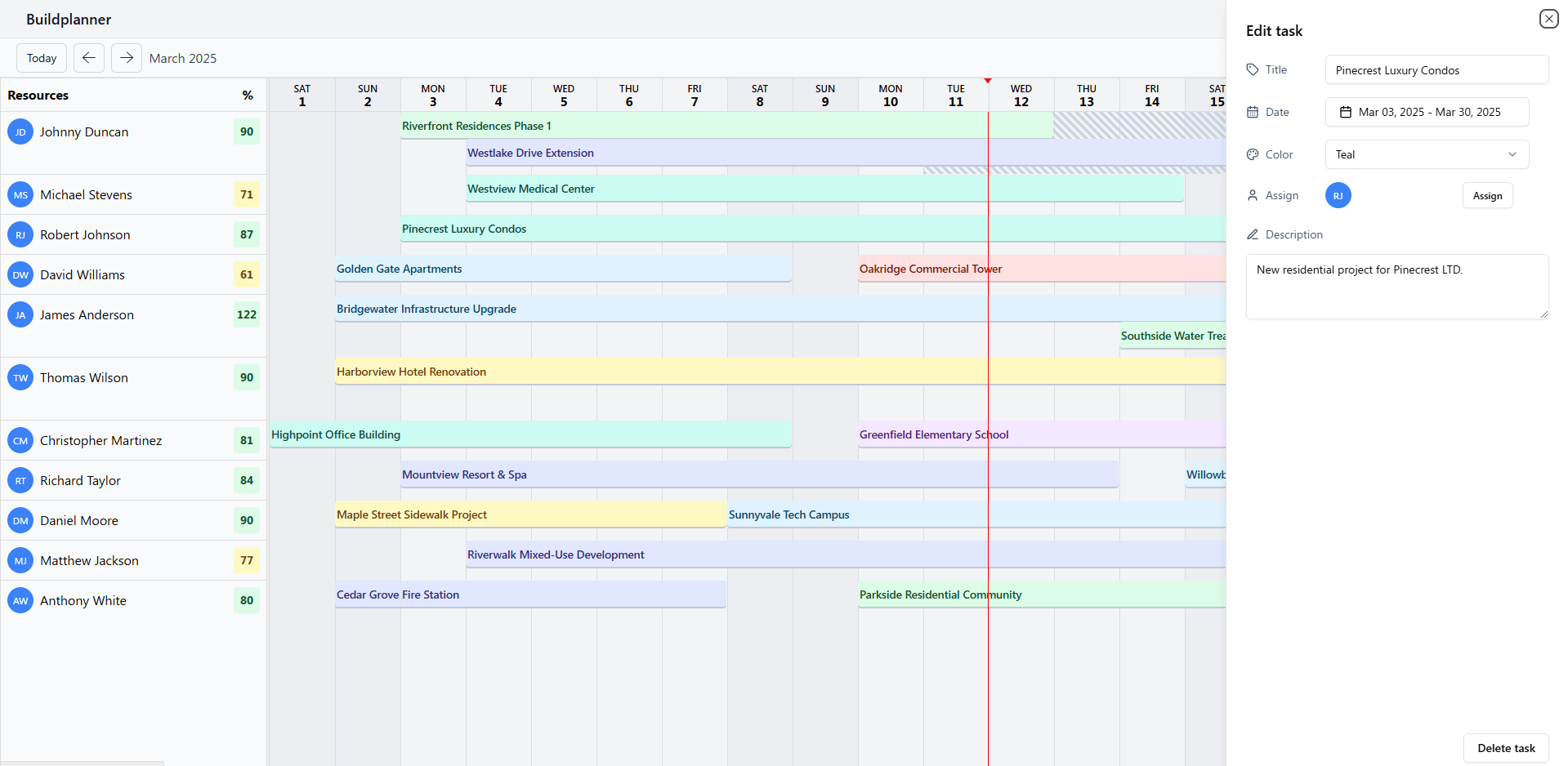Edit the task Title field
Viewport: 1568px width, 766px height.
(x=1436, y=70)
